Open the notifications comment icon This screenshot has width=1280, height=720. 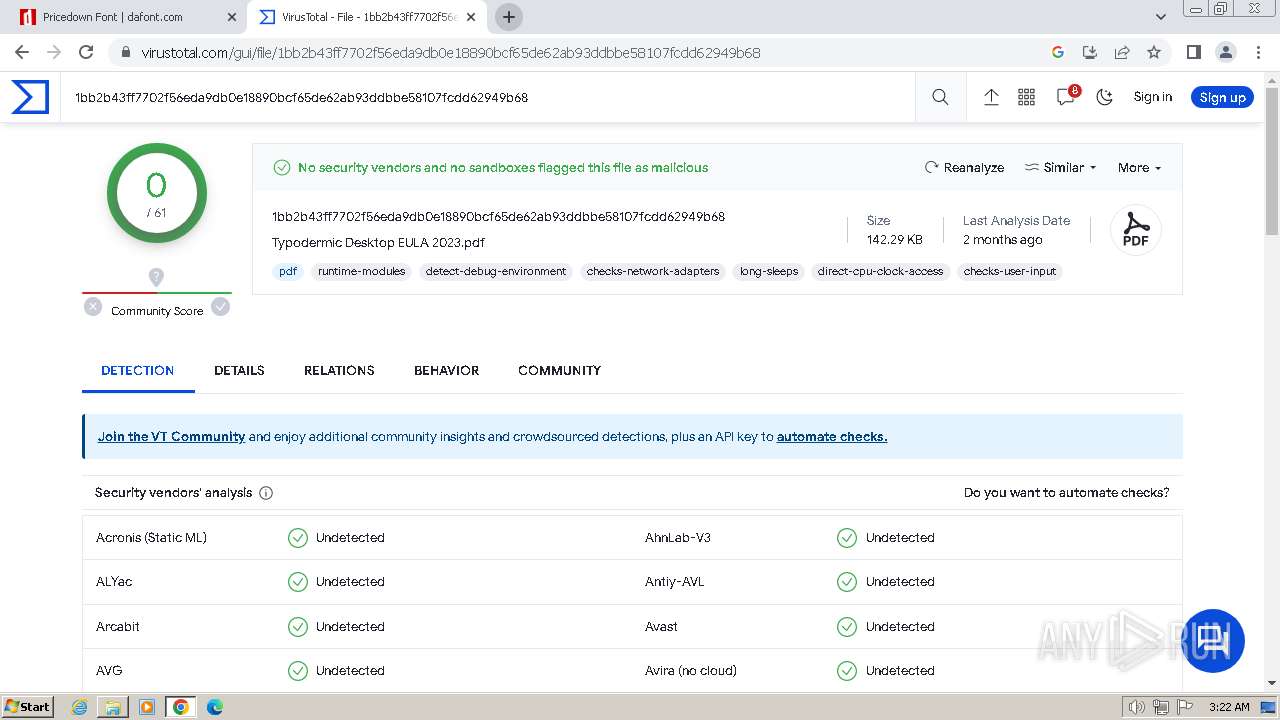1066,97
